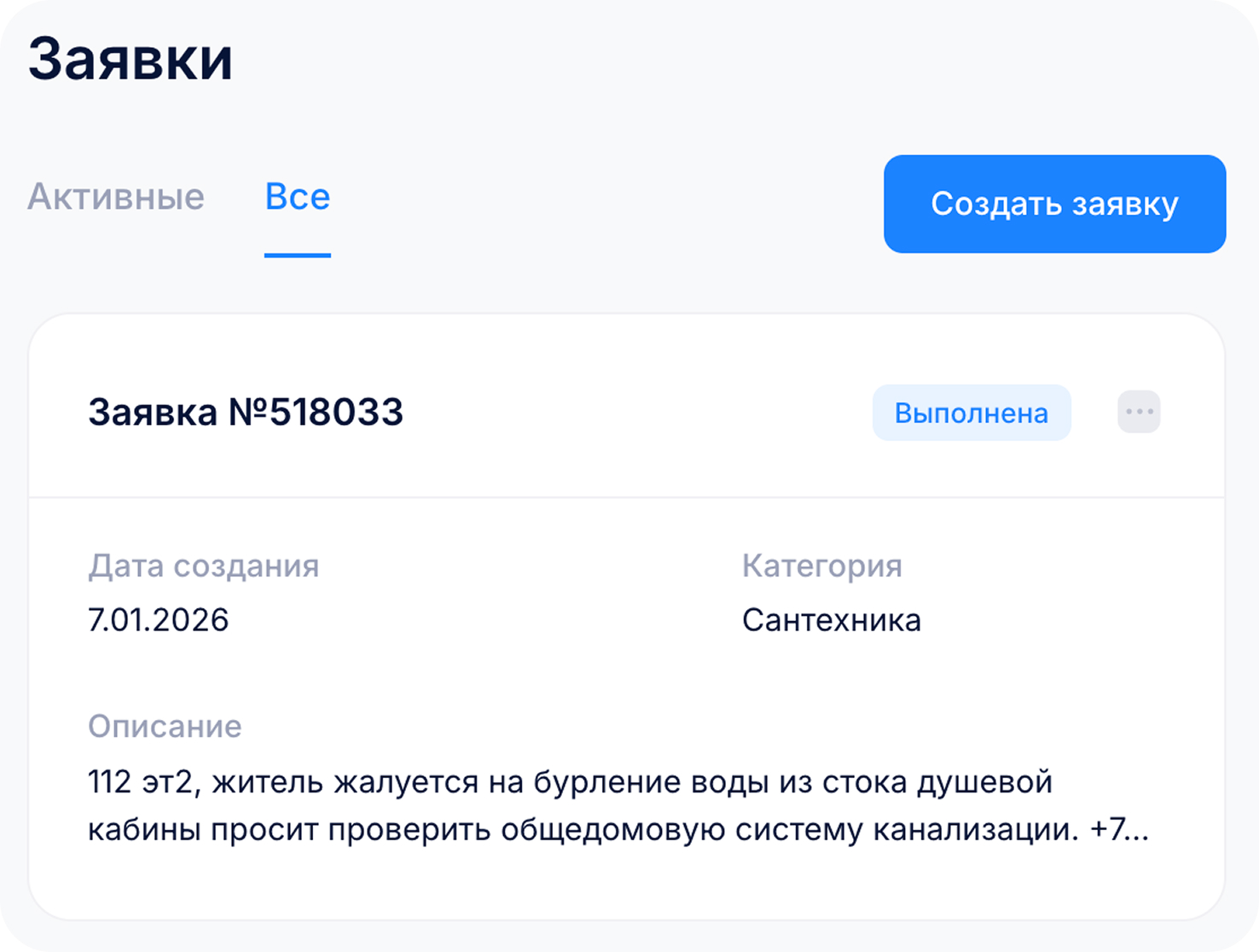Click the first line of the request description
1259x952 pixels.
coord(570,781)
